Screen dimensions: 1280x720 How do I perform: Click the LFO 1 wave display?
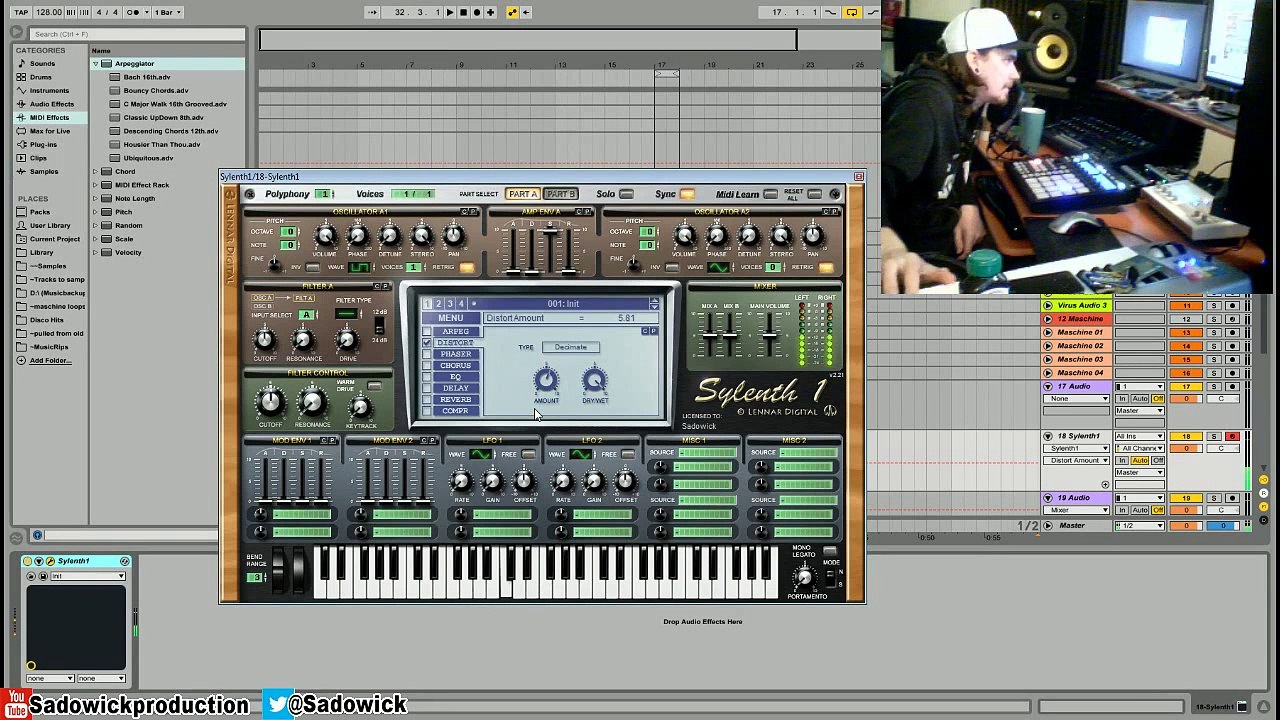pyautogui.click(x=481, y=455)
